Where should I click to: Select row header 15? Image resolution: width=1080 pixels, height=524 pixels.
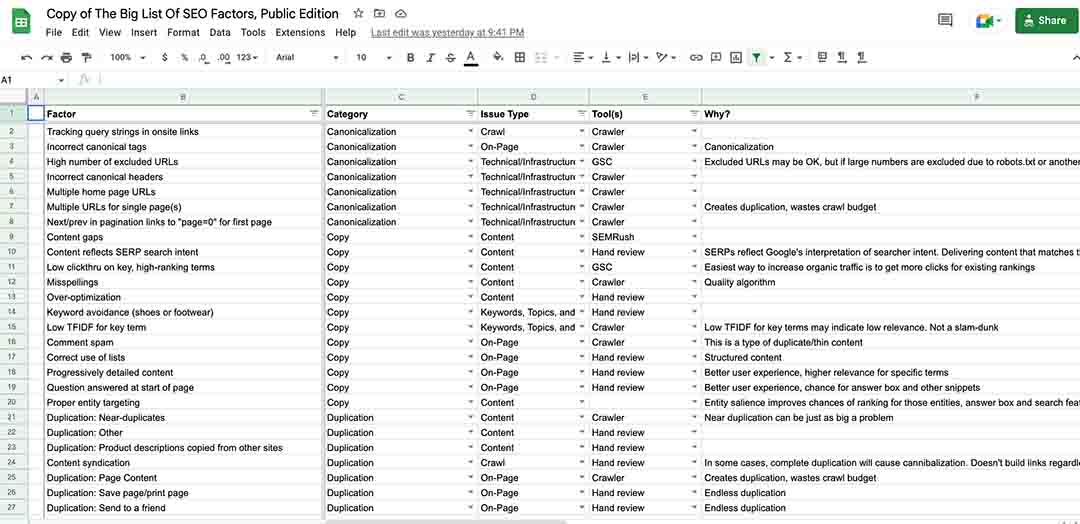[12, 328]
